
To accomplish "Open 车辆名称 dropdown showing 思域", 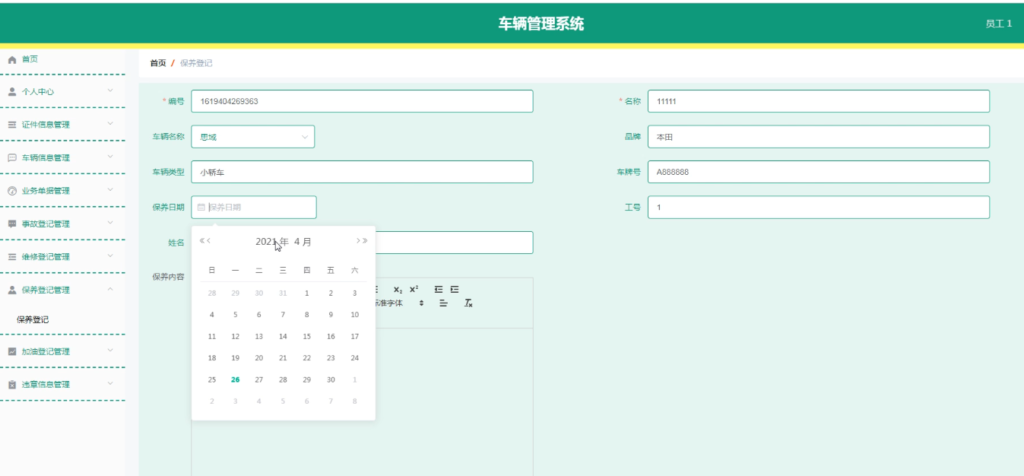I will [x=253, y=136].
